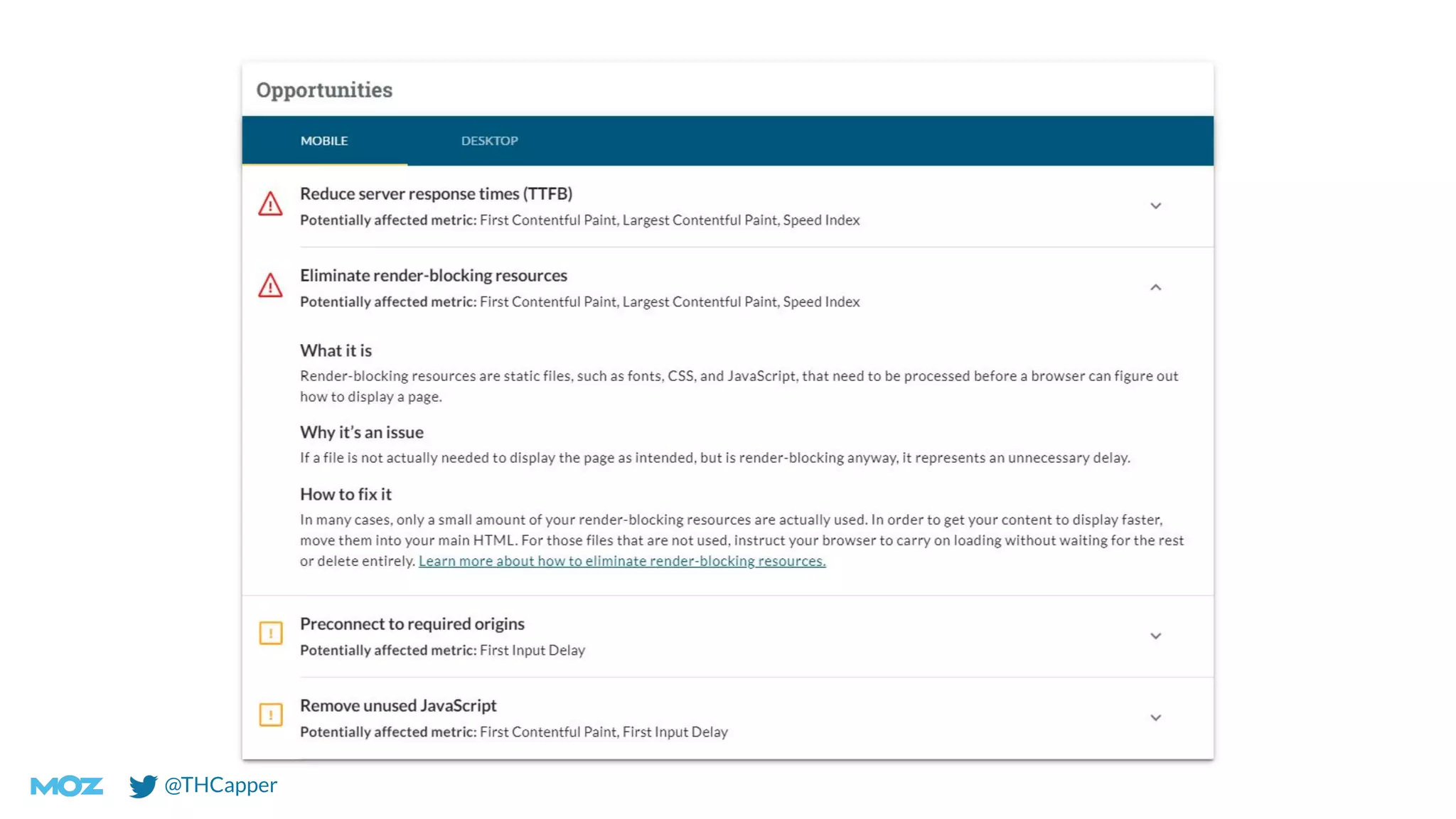Open the learn more render-blocking resources link
This screenshot has width=1456, height=819.
[x=621, y=561]
